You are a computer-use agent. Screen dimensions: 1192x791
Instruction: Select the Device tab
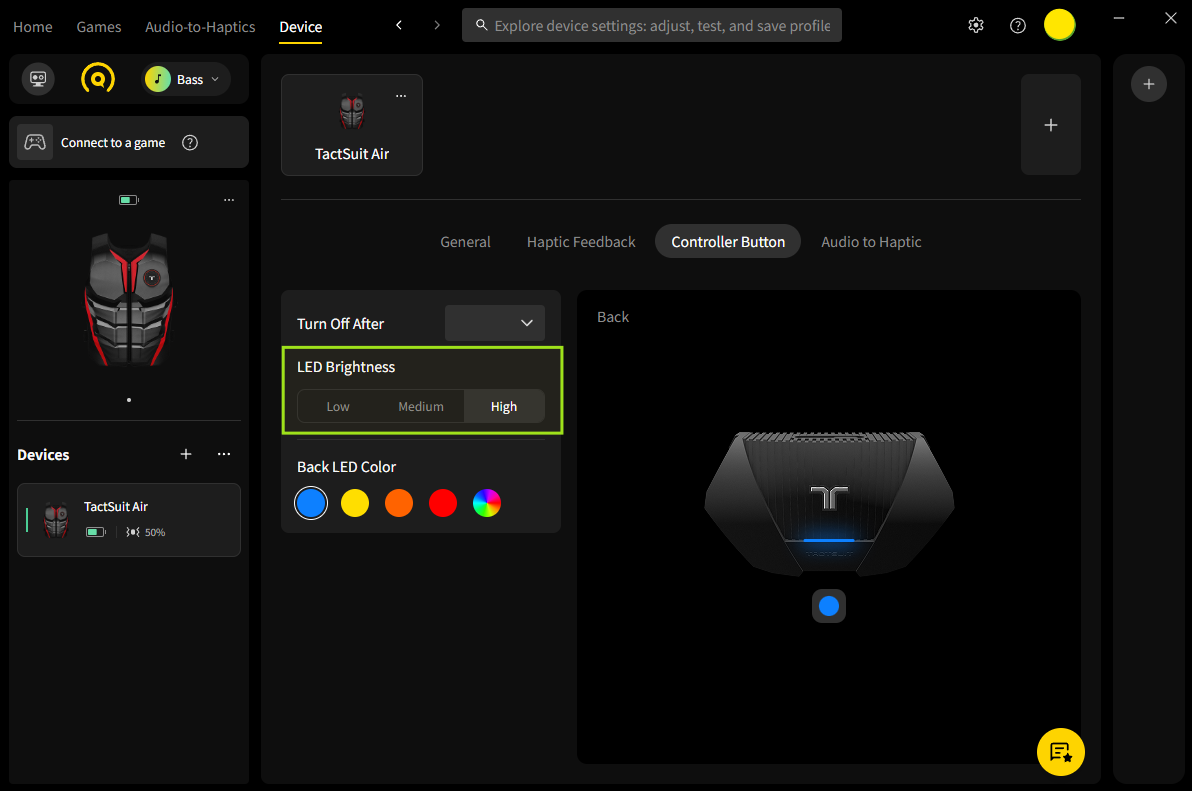pyautogui.click(x=301, y=27)
